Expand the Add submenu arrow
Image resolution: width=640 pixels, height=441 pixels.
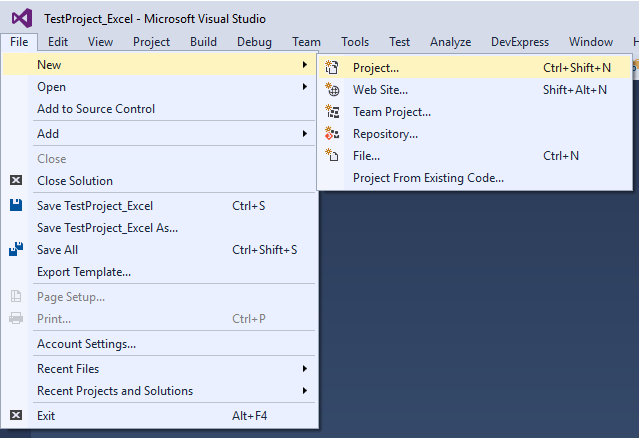point(305,134)
